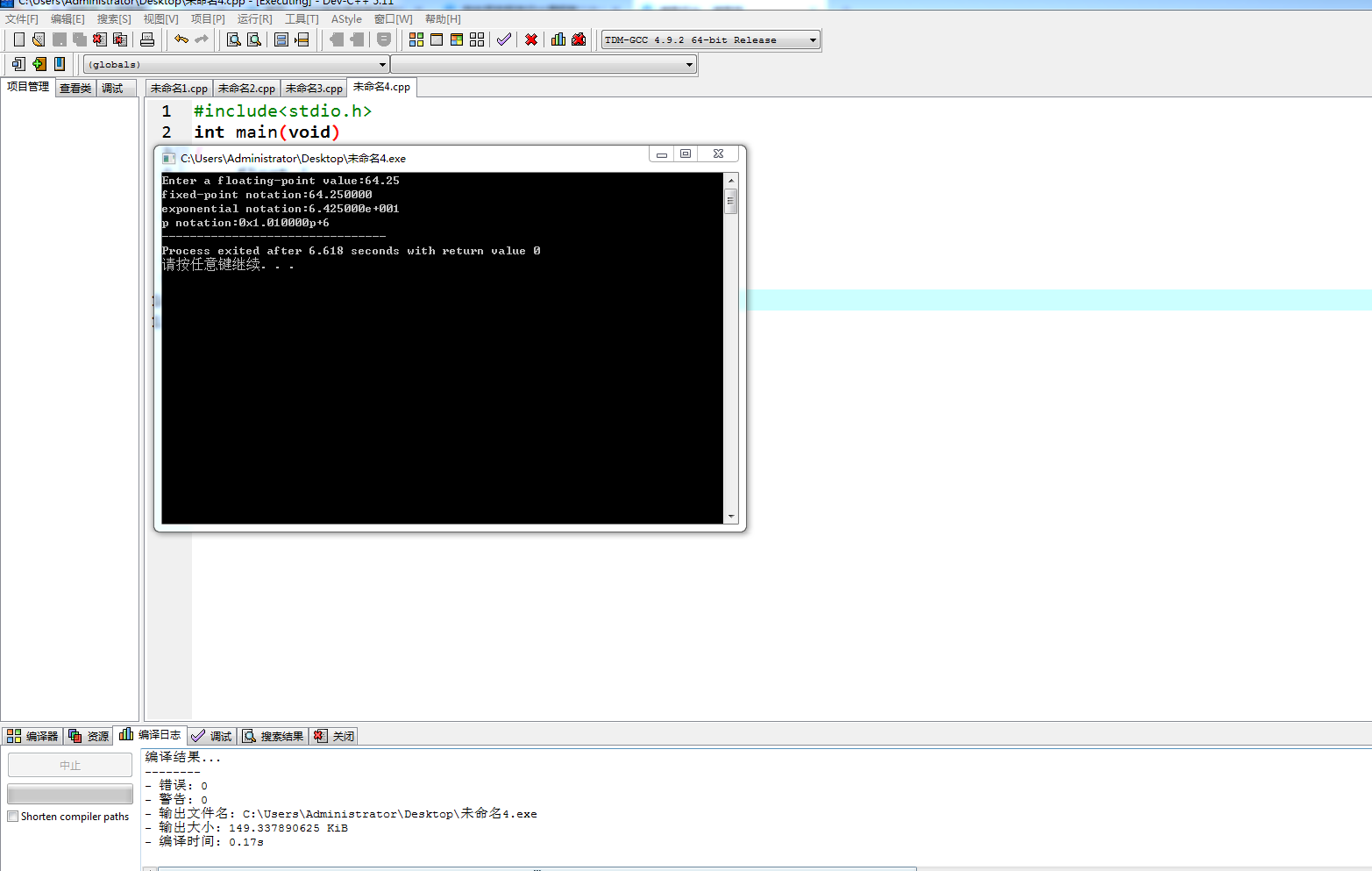Click the Redo arrow icon
The width and height of the screenshot is (1372, 871).
[202, 39]
